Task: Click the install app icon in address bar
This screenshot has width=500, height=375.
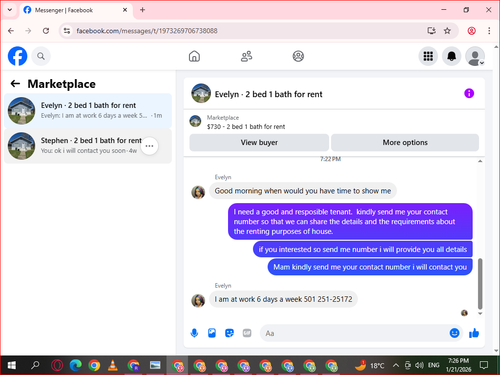Action: click(x=431, y=31)
